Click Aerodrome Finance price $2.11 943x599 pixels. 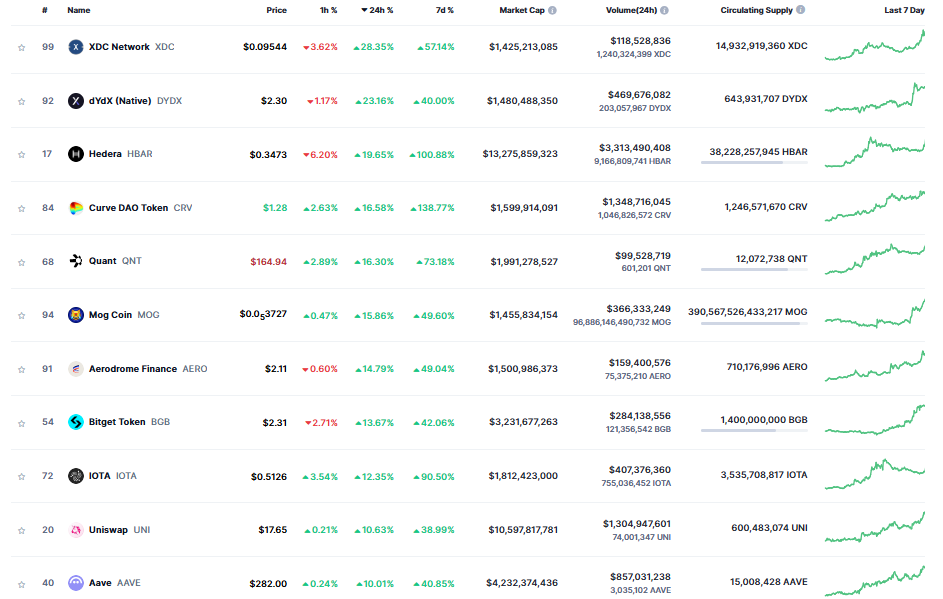click(276, 369)
